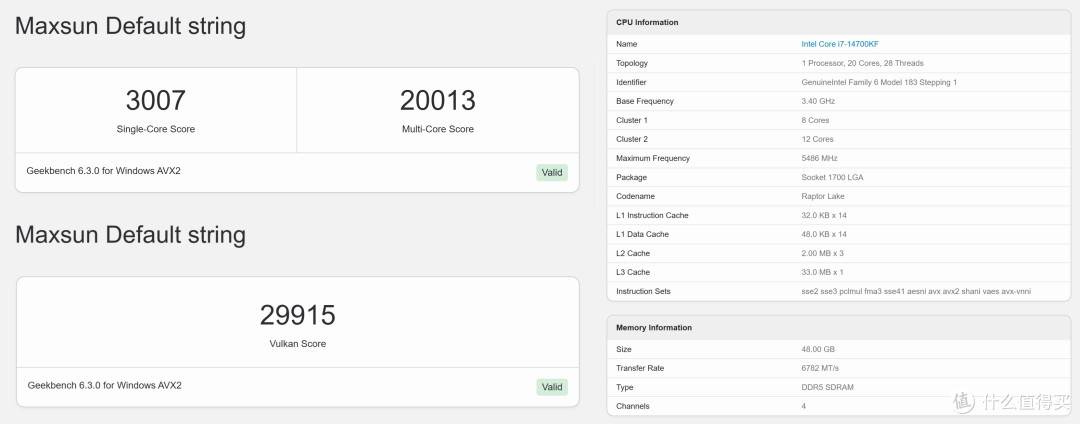
Task: Select the Cluster 1 value 8 Cores
Action: click(x=815, y=120)
